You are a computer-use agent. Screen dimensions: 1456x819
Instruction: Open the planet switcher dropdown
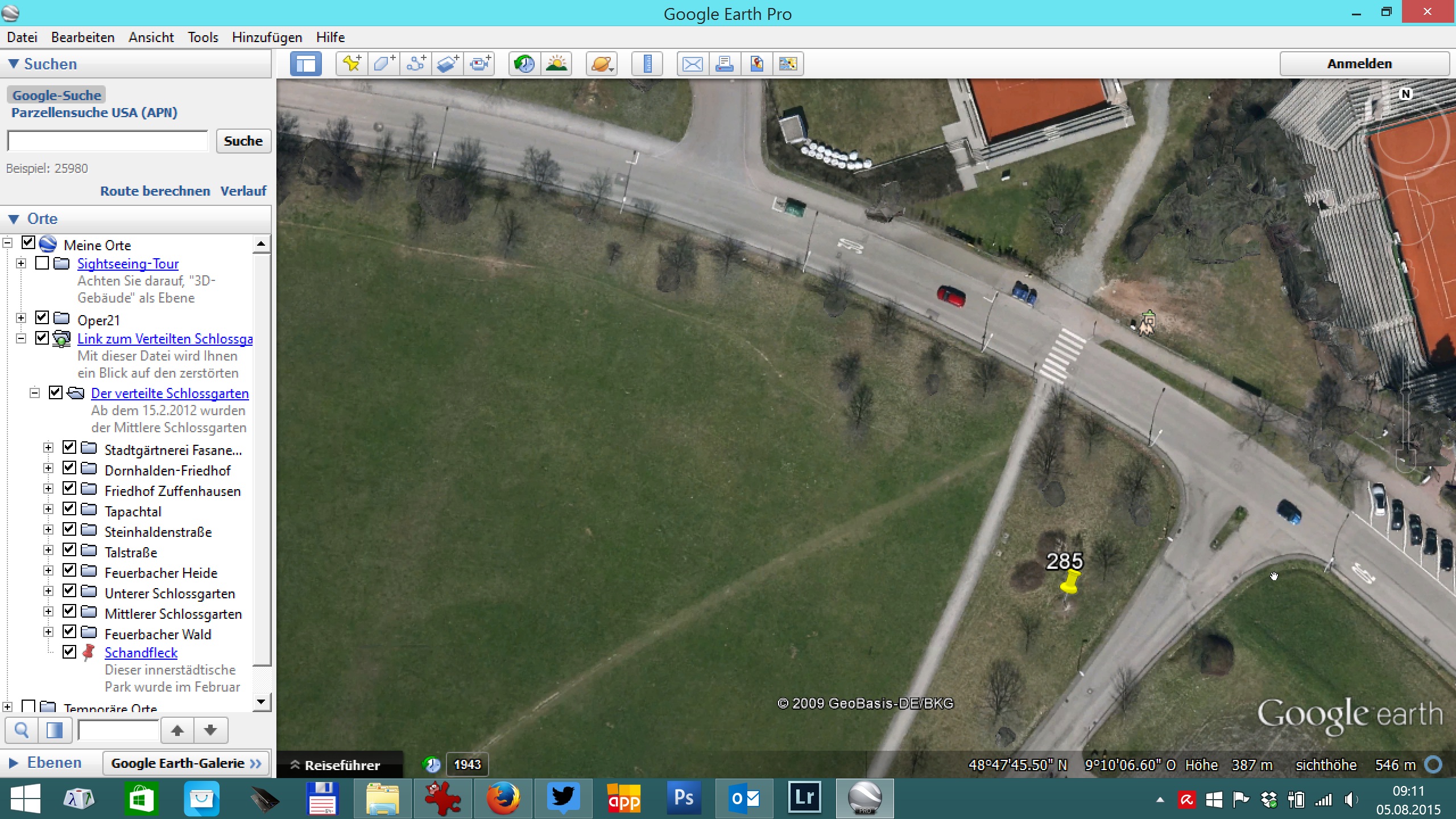[x=602, y=64]
